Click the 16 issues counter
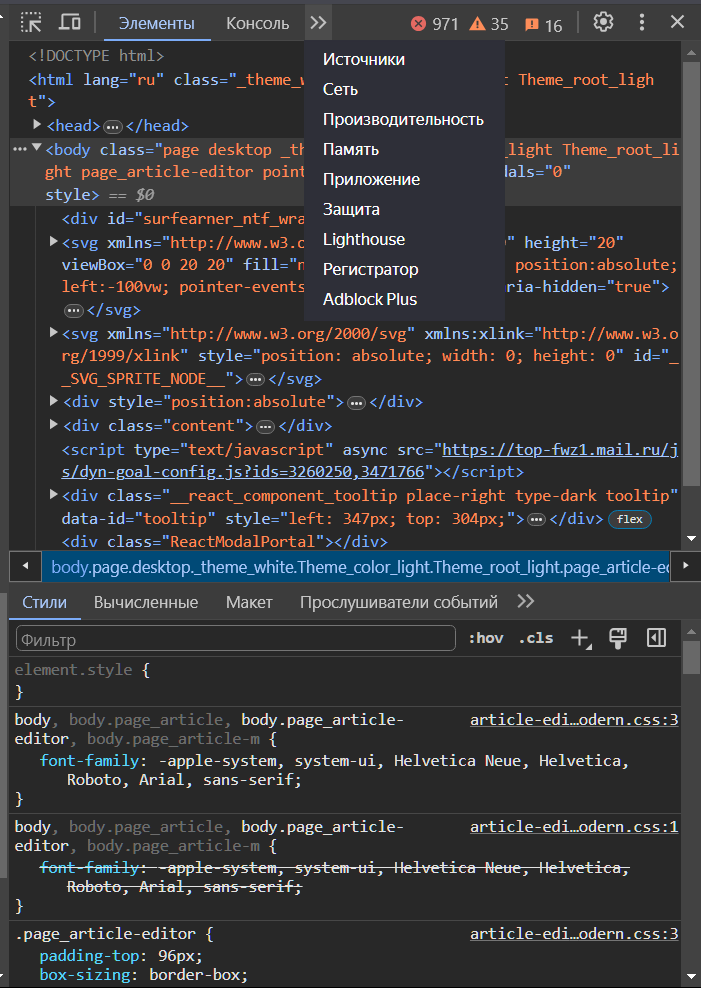The height and width of the screenshot is (988, 701). coord(543,25)
